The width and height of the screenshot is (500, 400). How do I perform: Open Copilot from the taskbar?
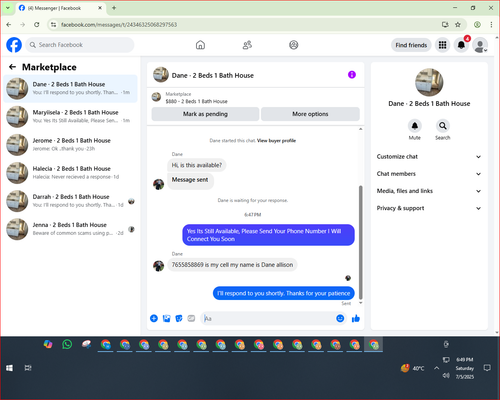[48, 344]
